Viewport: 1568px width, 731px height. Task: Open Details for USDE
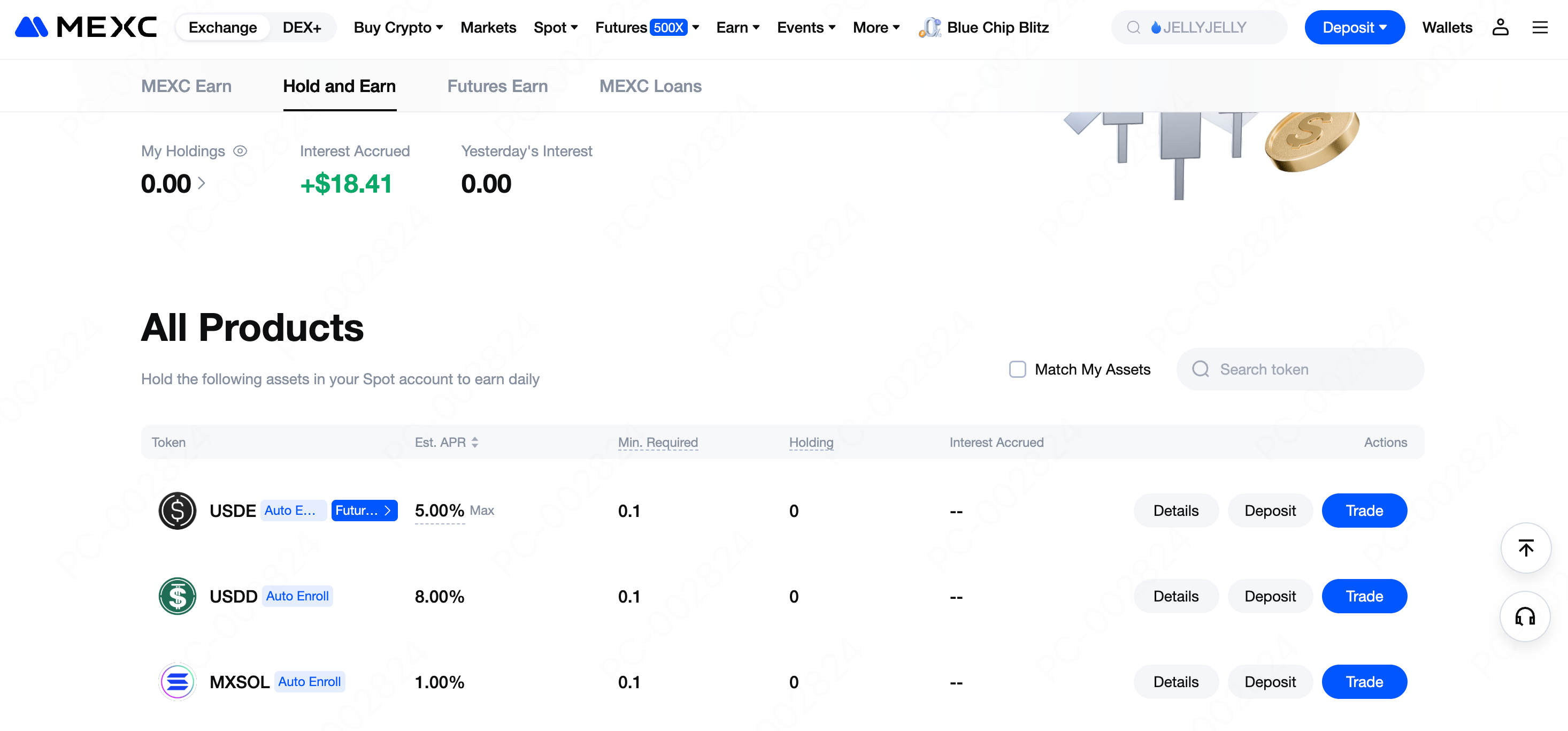pyautogui.click(x=1175, y=511)
